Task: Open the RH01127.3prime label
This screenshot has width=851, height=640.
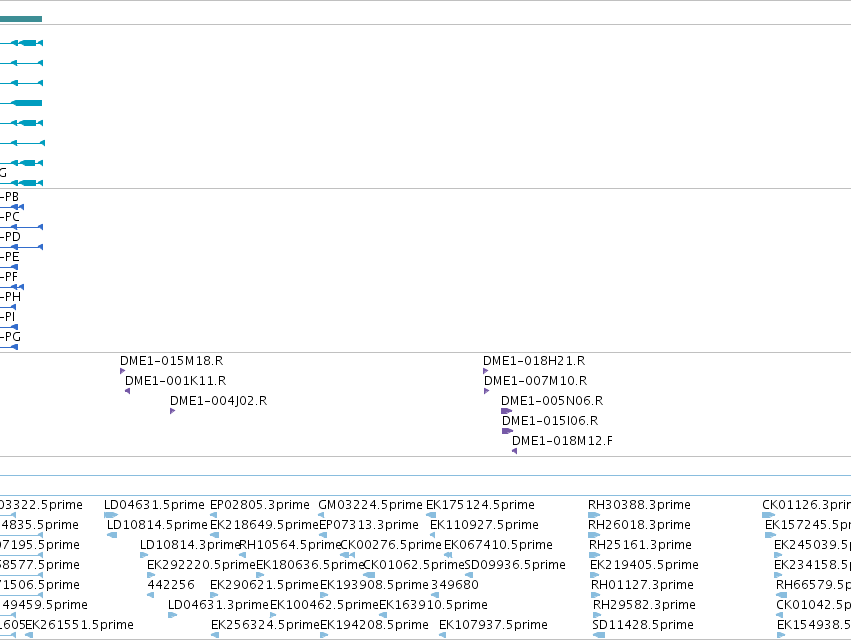Action: click(642, 585)
